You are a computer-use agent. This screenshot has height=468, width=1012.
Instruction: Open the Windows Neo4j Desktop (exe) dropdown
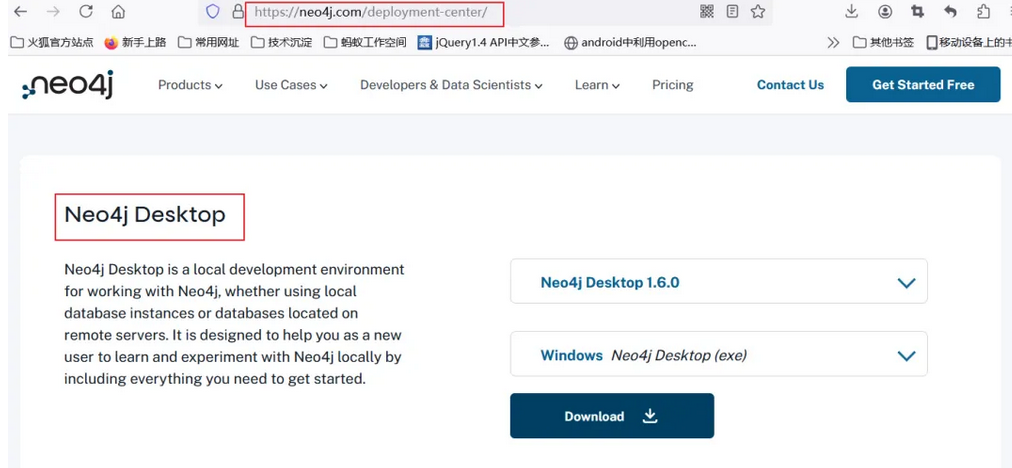click(x=718, y=354)
